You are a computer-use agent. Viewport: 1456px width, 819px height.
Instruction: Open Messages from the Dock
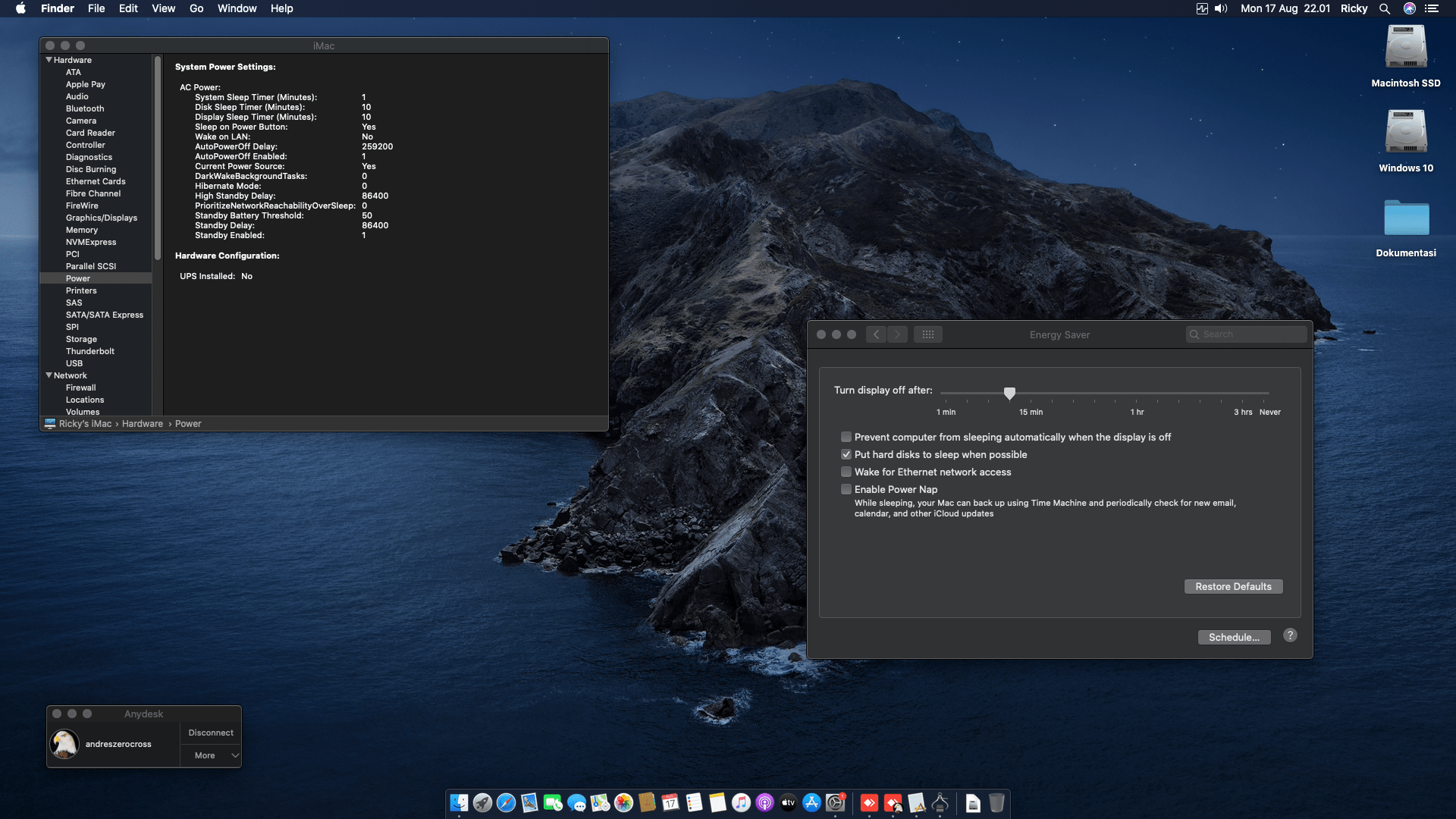pyautogui.click(x=576, y=802)
